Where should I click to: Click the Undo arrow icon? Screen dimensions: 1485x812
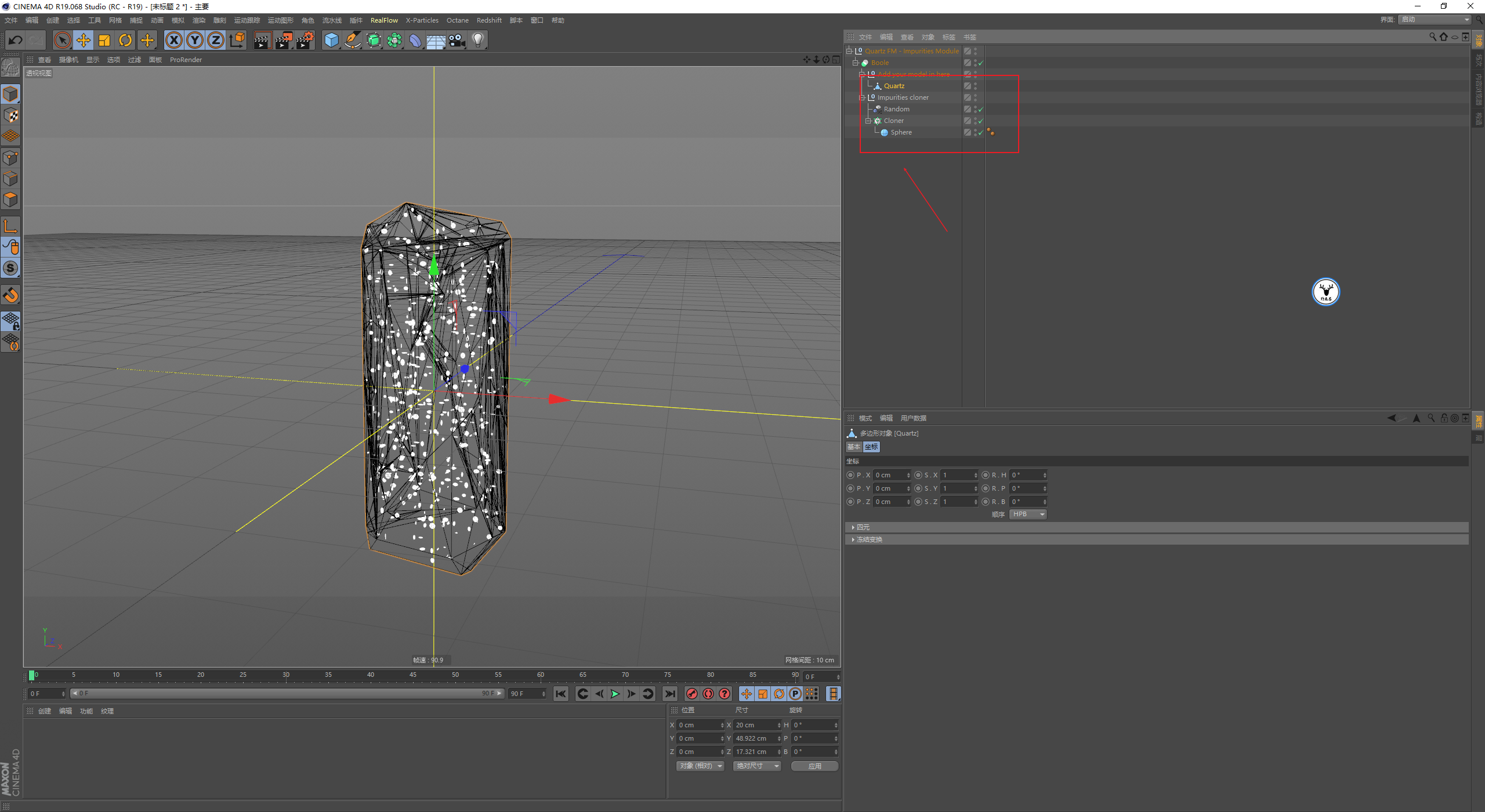click(x=16, y=40)
